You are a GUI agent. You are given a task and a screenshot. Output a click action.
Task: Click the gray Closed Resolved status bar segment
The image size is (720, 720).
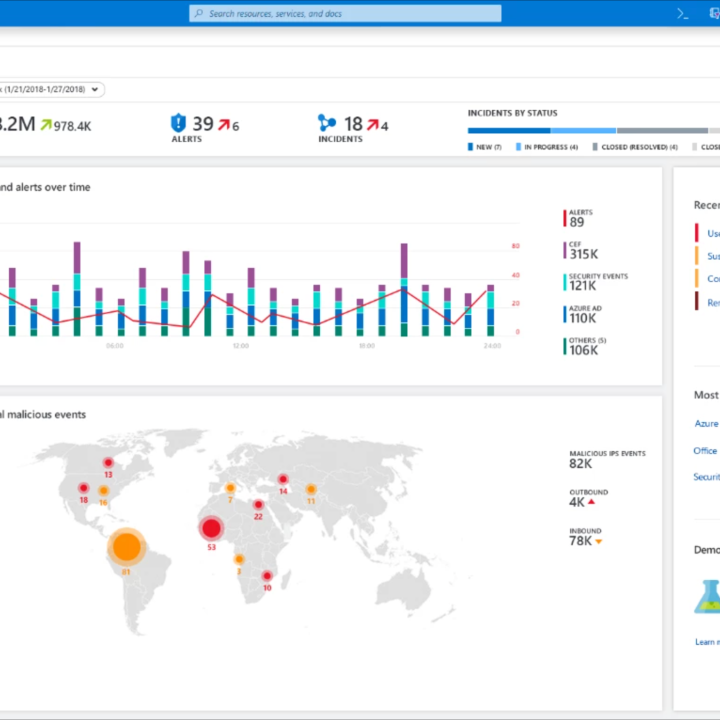pyautogui.click(x=663, y=130)
